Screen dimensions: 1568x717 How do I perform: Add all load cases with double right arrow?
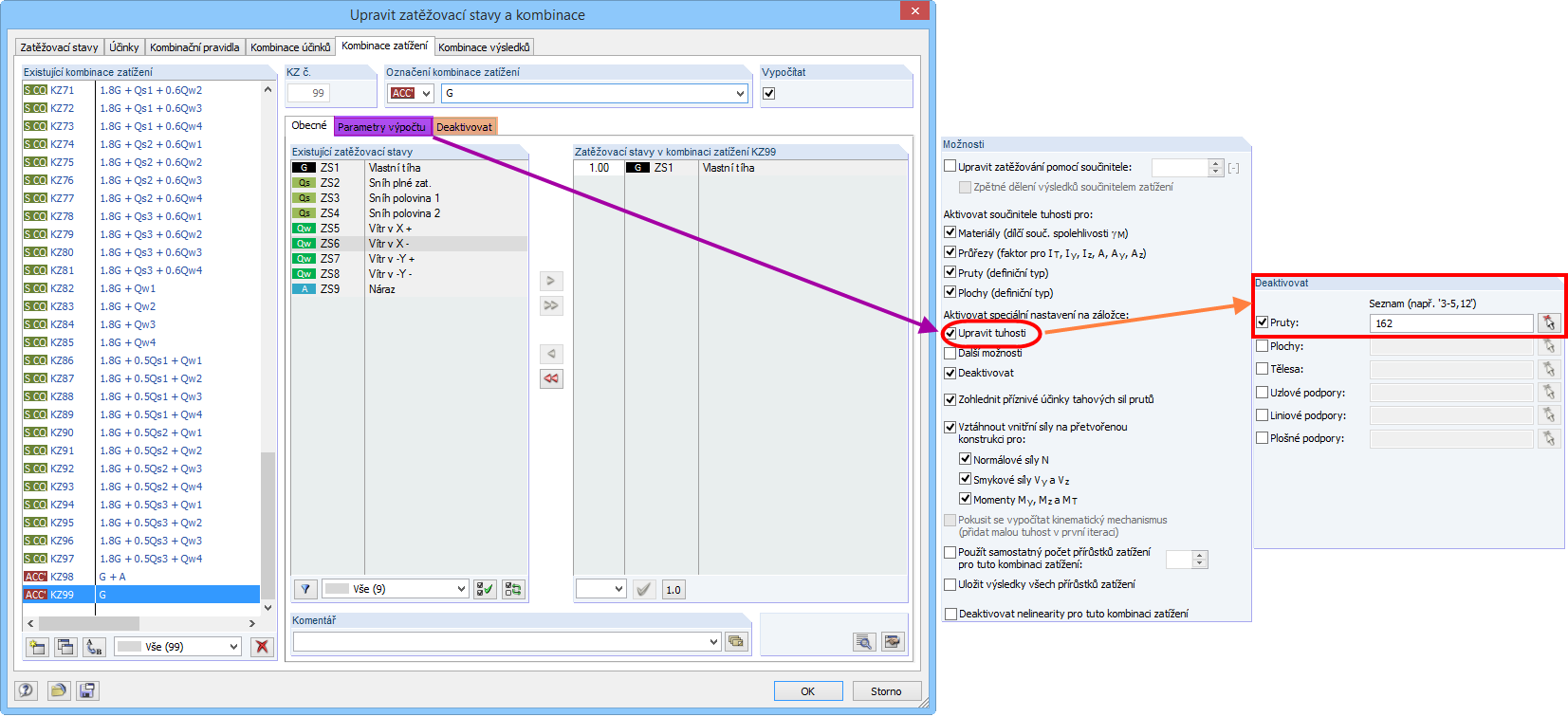click(551, 305)
